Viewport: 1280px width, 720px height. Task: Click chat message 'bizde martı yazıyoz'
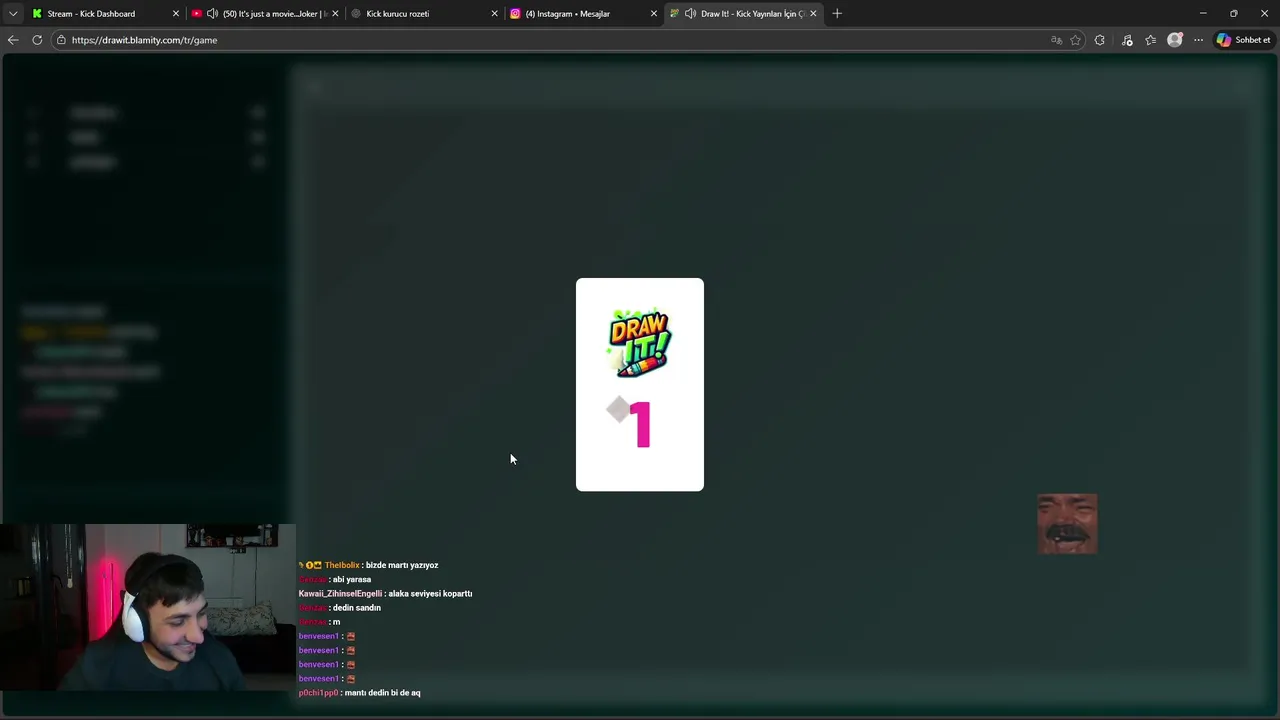[x=402, y=565]
